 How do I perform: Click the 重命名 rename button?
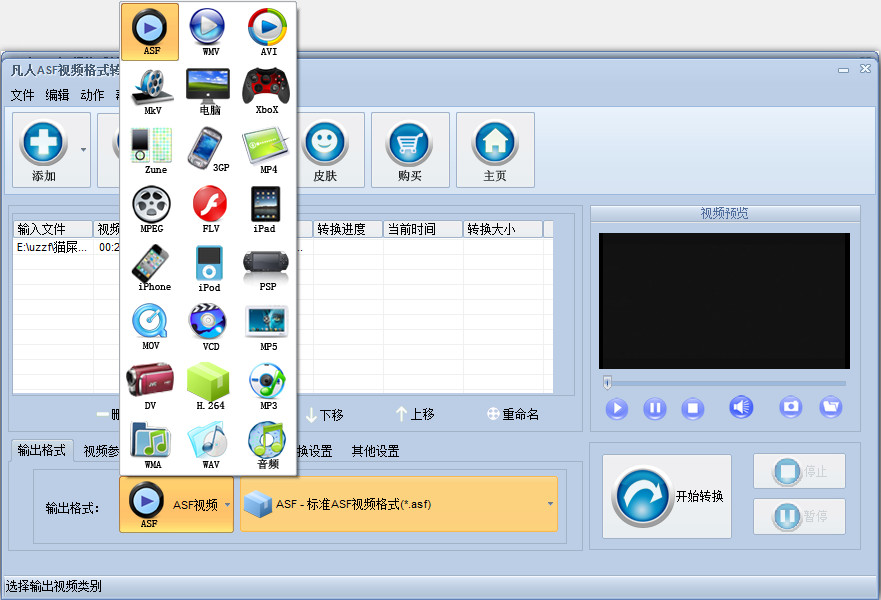[512, 414]
